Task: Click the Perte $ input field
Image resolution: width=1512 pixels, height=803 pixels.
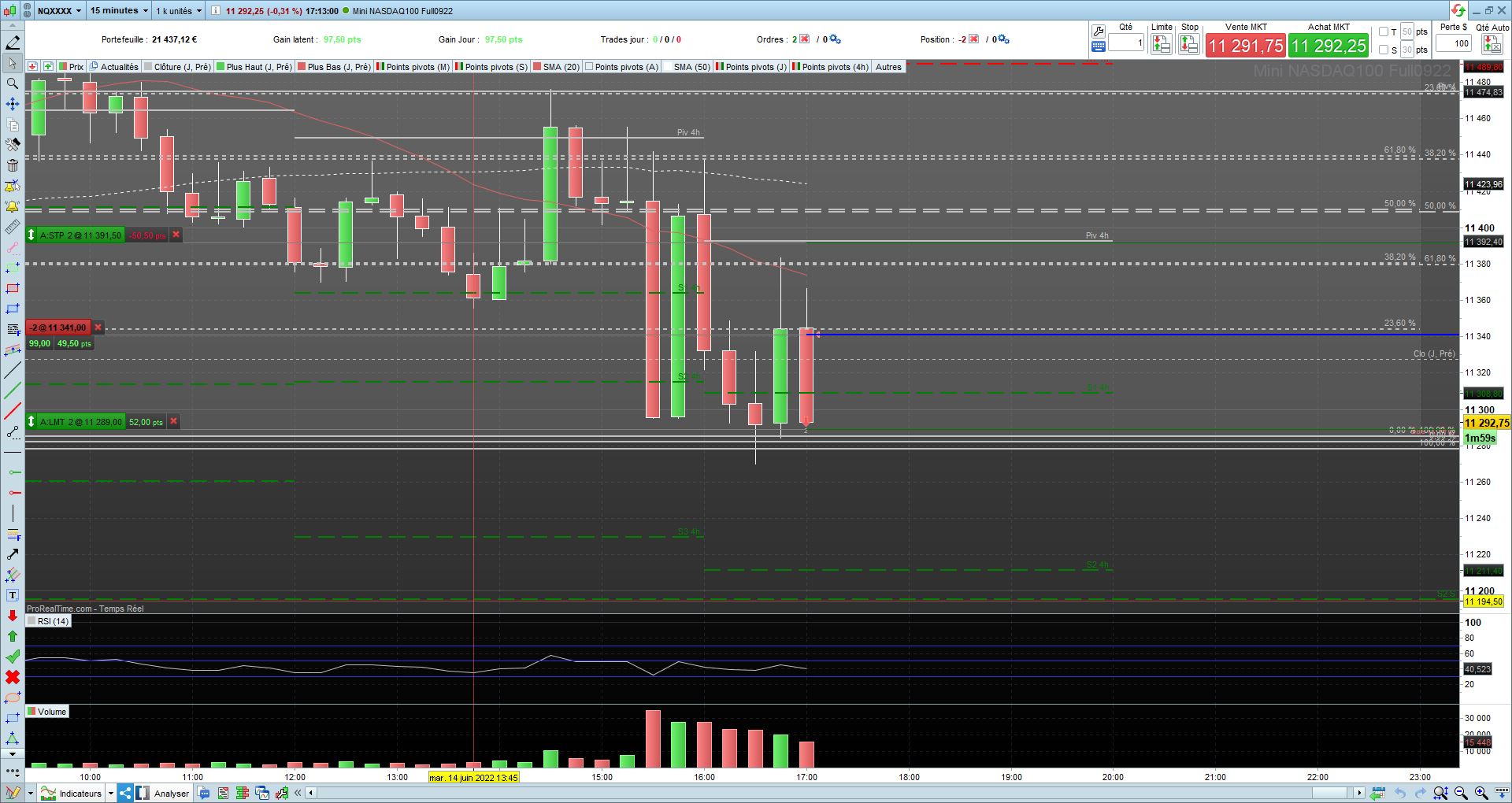Action: coord(1454,43)
